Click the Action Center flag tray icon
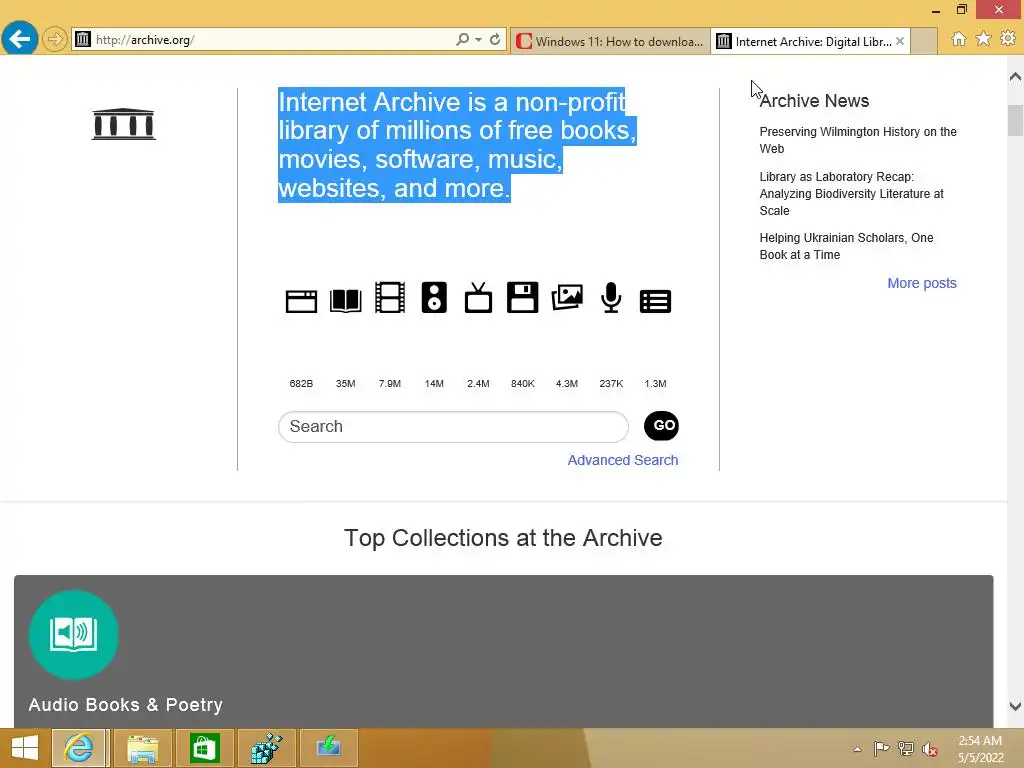The image size is (1024, 768). tap(881, 749)
